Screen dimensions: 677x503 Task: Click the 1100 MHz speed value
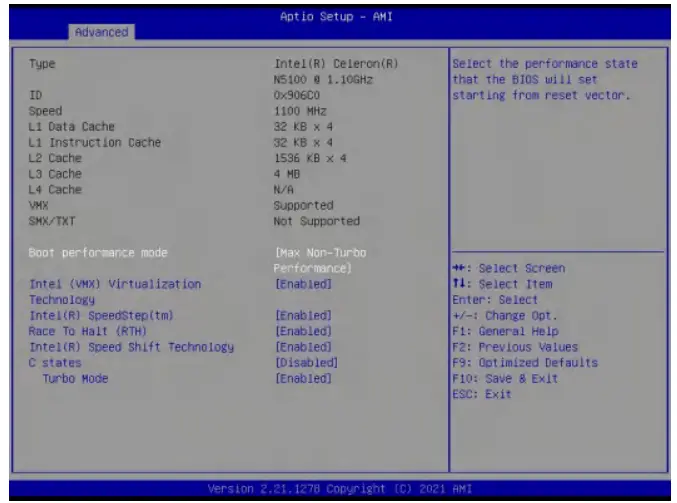300,111
